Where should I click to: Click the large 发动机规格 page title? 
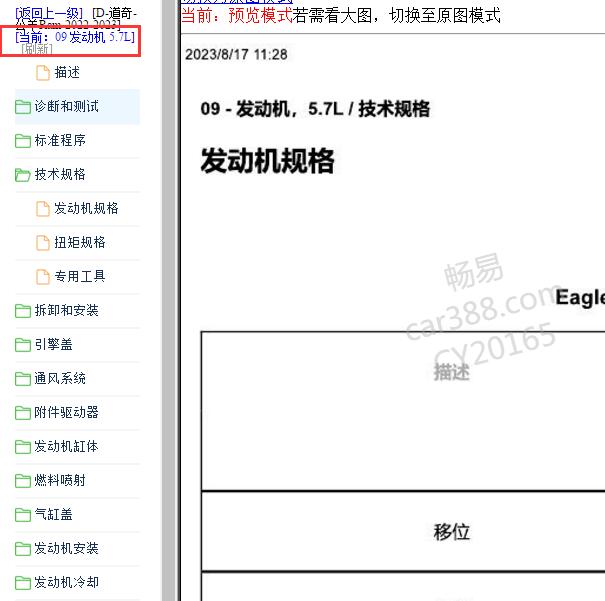coord(267,161)
